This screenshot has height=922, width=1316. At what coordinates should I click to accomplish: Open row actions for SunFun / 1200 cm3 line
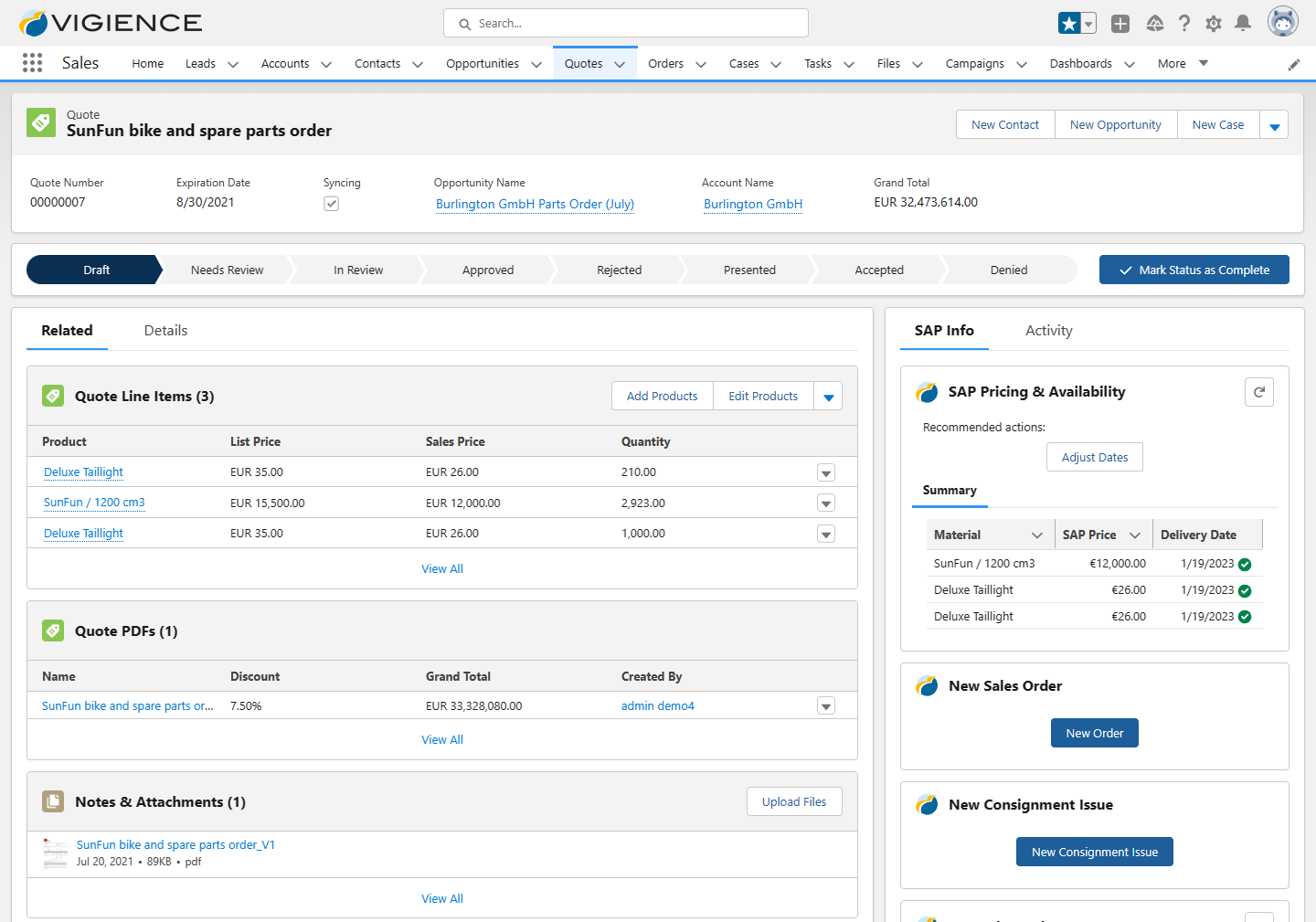pos(826,503)
